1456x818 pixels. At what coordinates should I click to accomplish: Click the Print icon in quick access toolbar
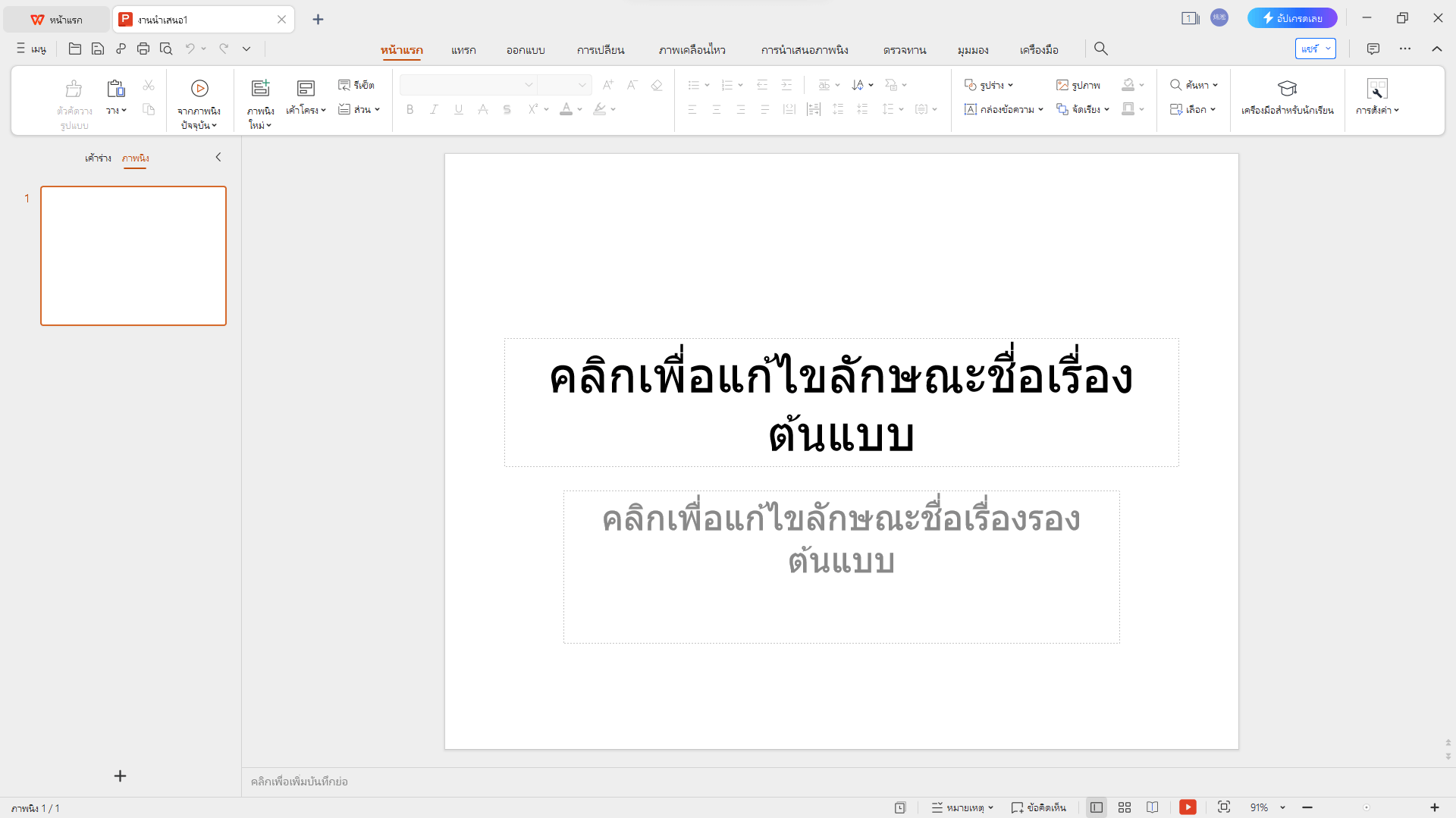(143, 48)
